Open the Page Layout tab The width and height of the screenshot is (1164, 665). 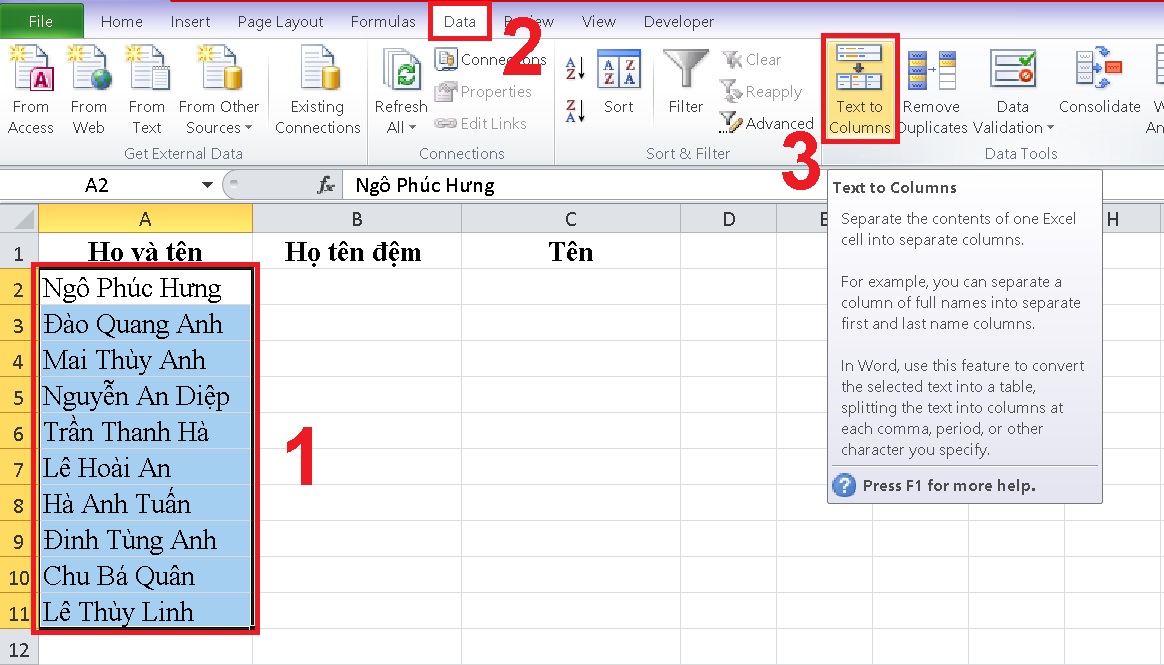[281, 22]
